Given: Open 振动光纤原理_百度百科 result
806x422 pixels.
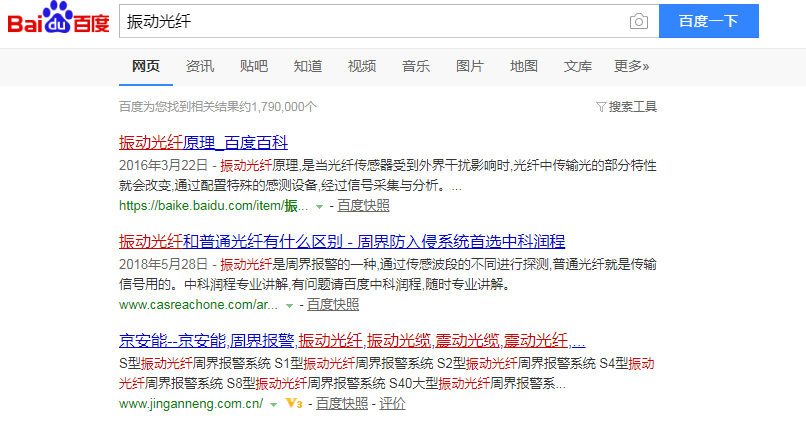Looking at the screenshot, I should coord(203,142).
